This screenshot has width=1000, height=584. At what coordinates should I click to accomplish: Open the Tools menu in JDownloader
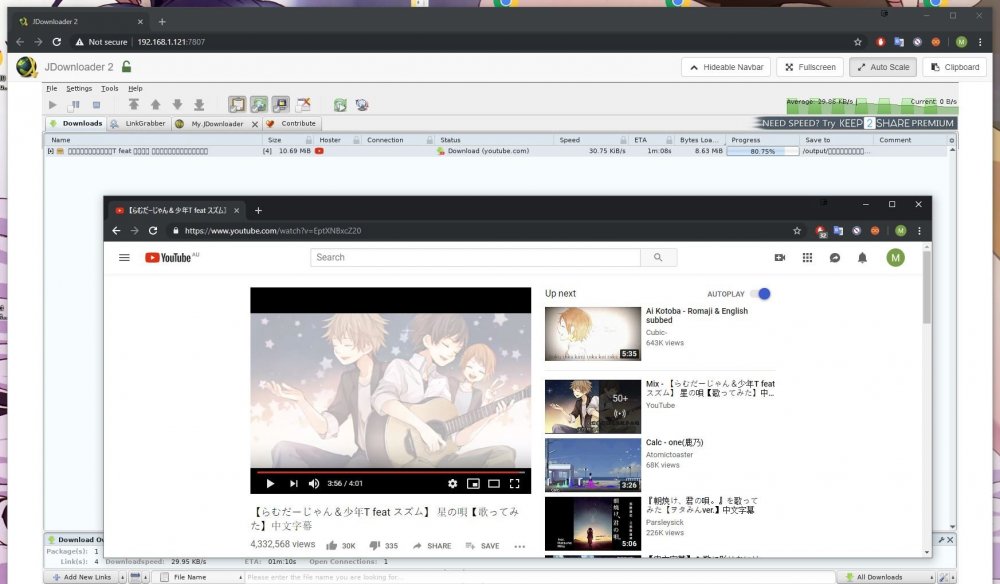tap(110, 89)
